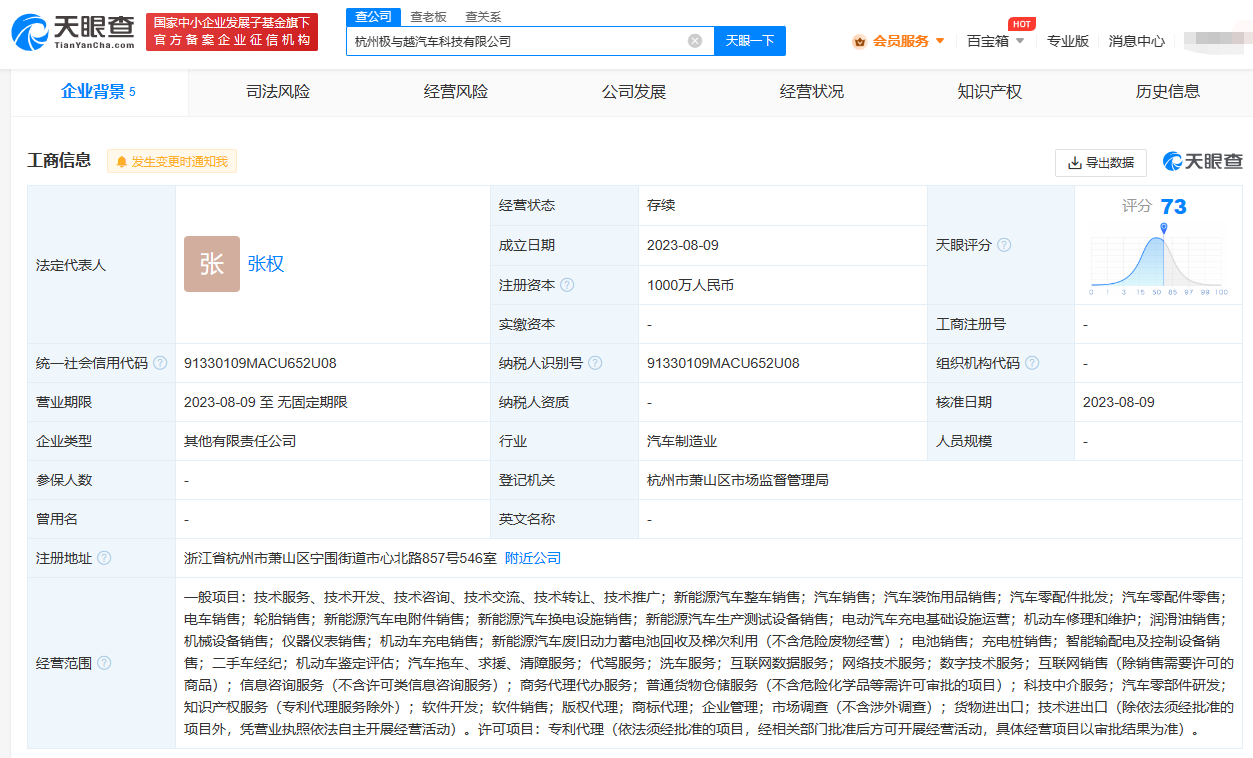Select the 查公司 search tab
The width and height of the screenshot is (1253, 758).
point(374,17)
